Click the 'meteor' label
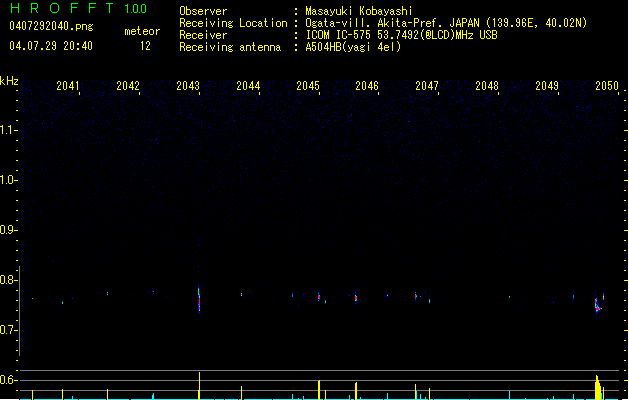This screenshot has width=629, height=400. point(142,31)
